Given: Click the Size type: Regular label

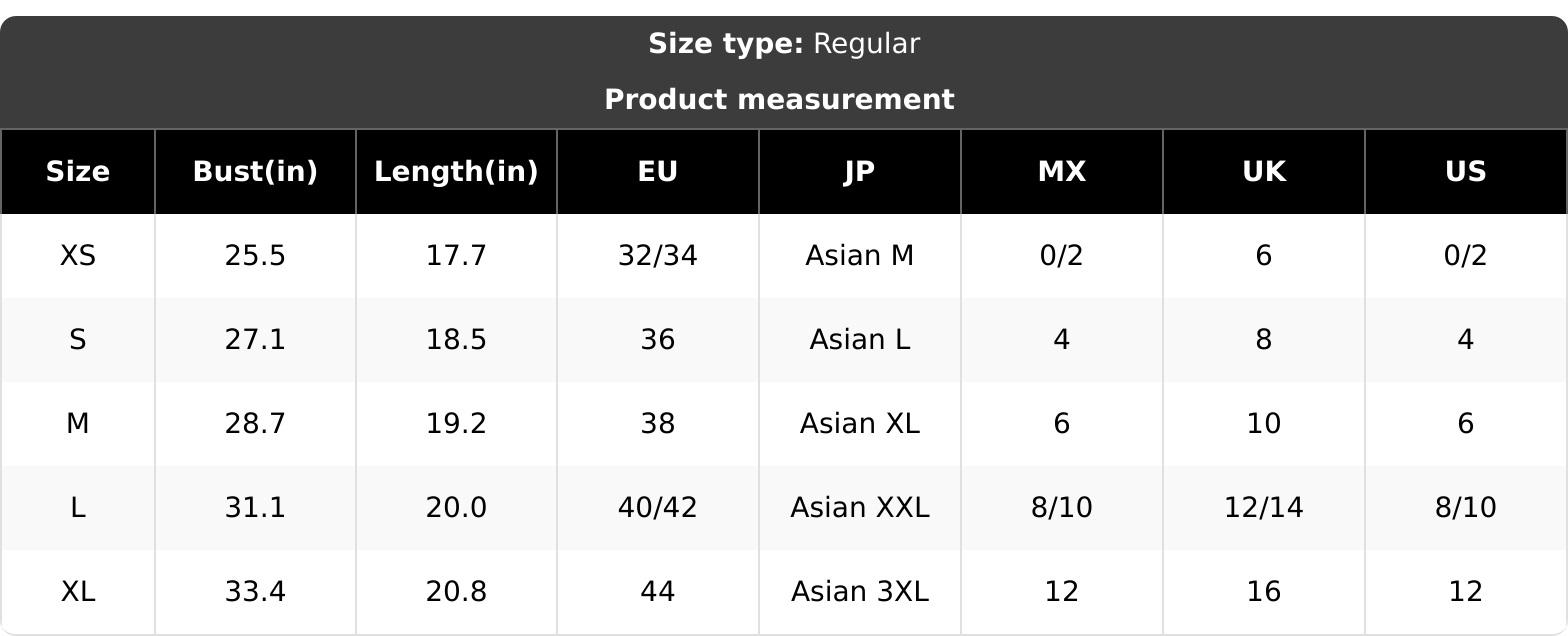Looking at the screenshot, I should (784, 44).
